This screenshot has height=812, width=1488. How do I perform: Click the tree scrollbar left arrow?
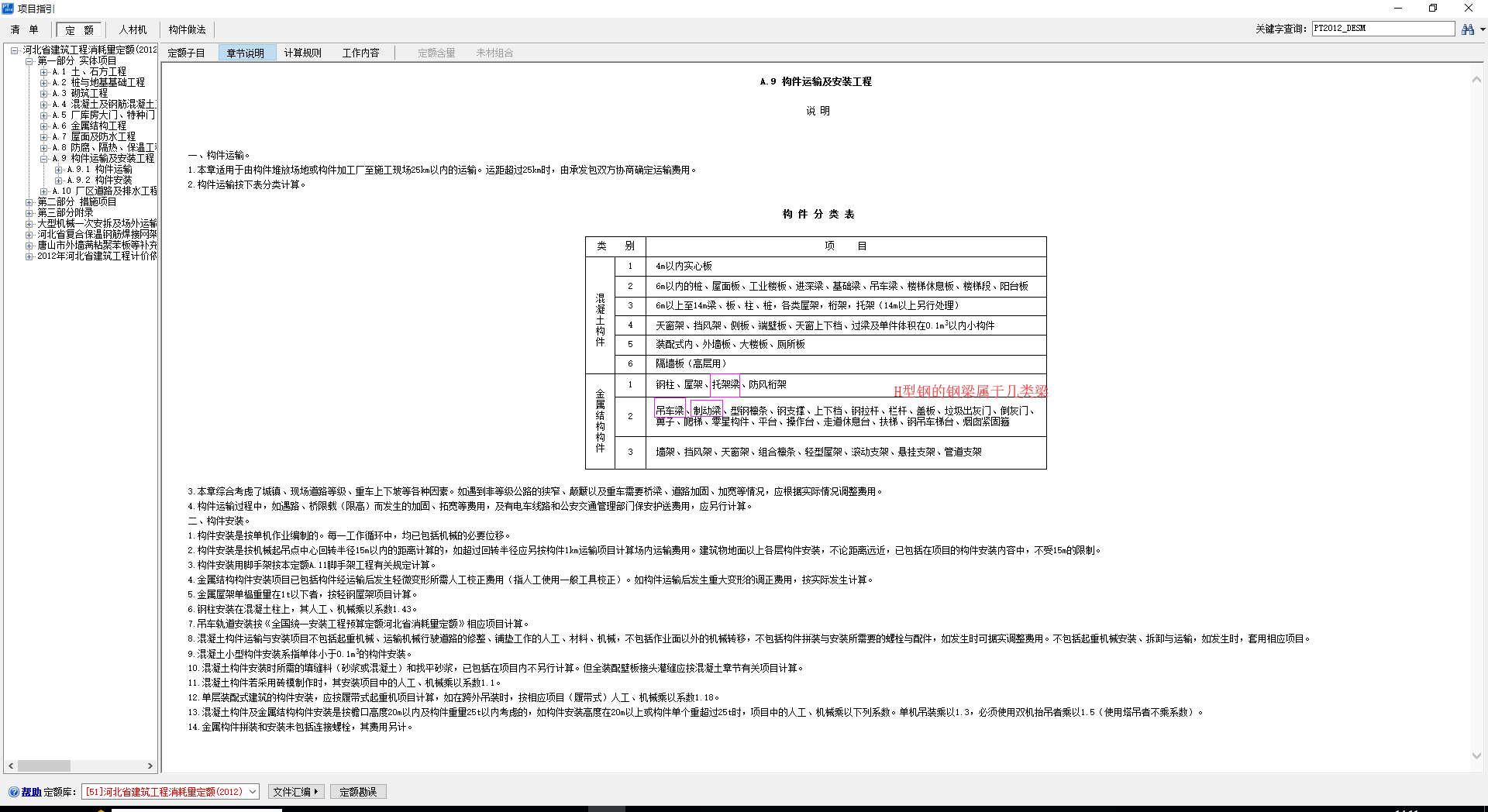[x=11, y=766]
